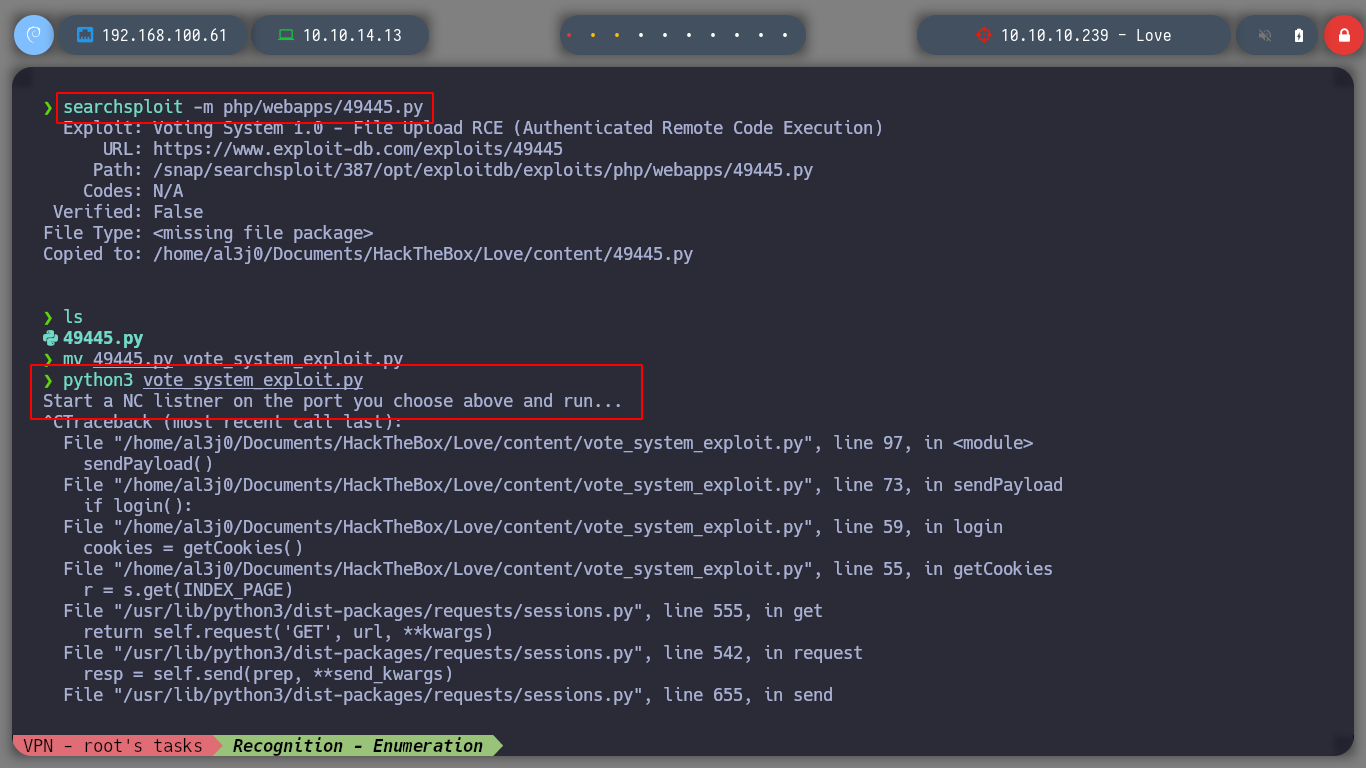Switch to the red first workspace dot
This screenshot has width=1366, height=768.
coord(569,36)
